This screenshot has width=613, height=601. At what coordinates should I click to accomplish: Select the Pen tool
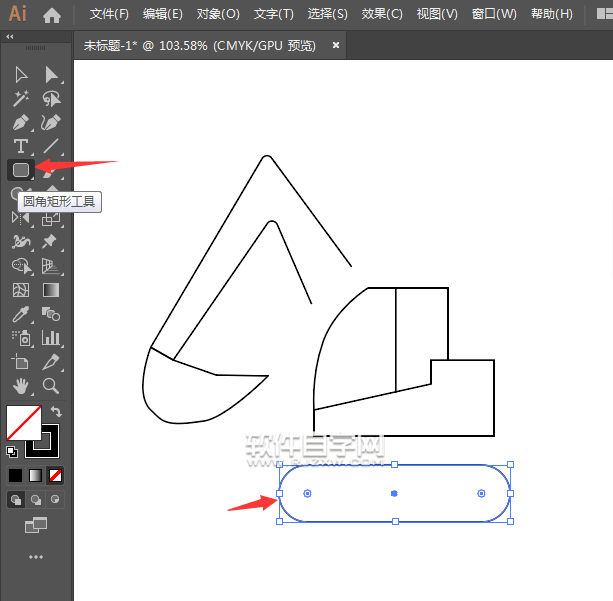21,123
